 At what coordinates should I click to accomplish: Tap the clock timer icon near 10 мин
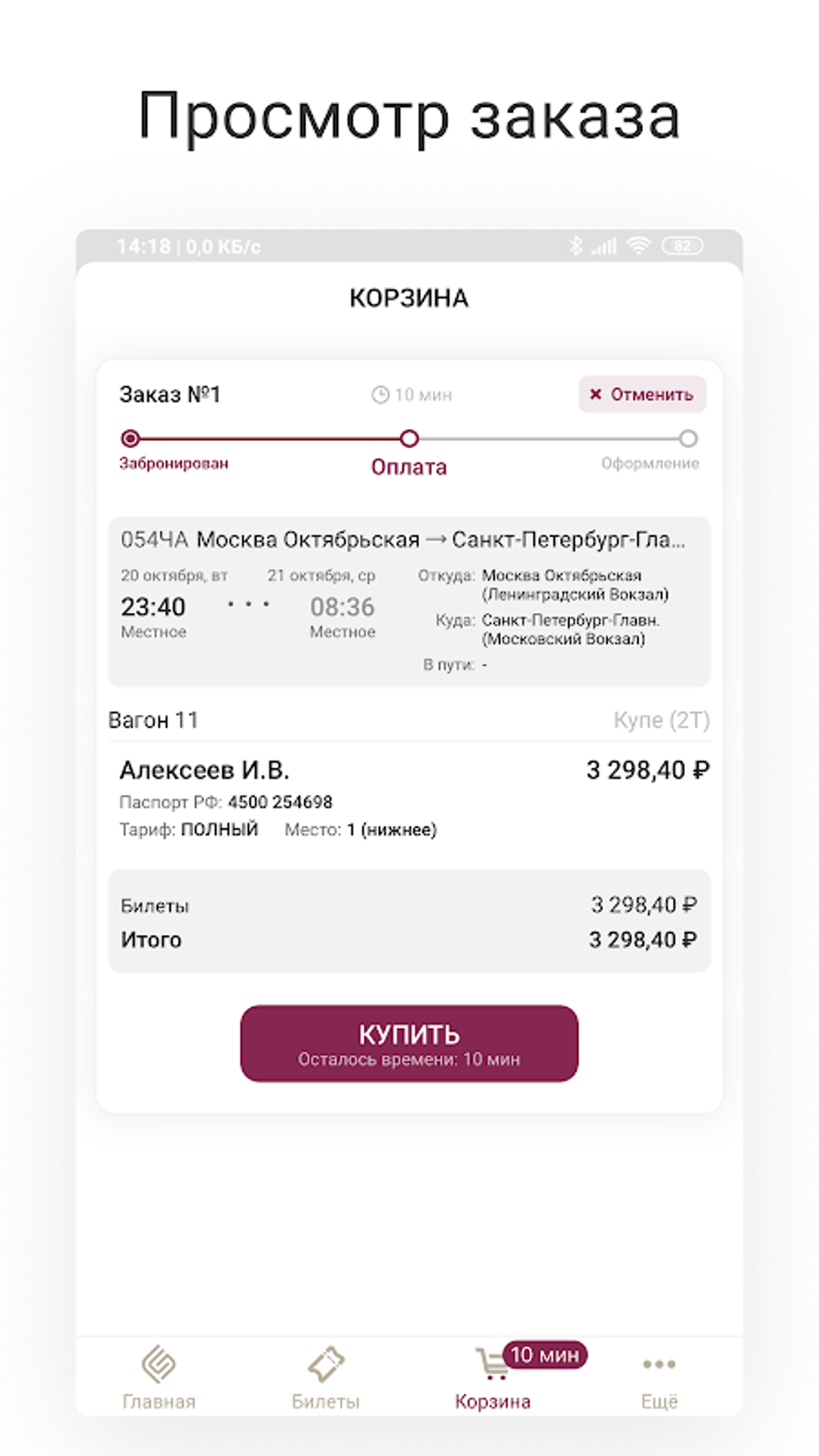380,395
